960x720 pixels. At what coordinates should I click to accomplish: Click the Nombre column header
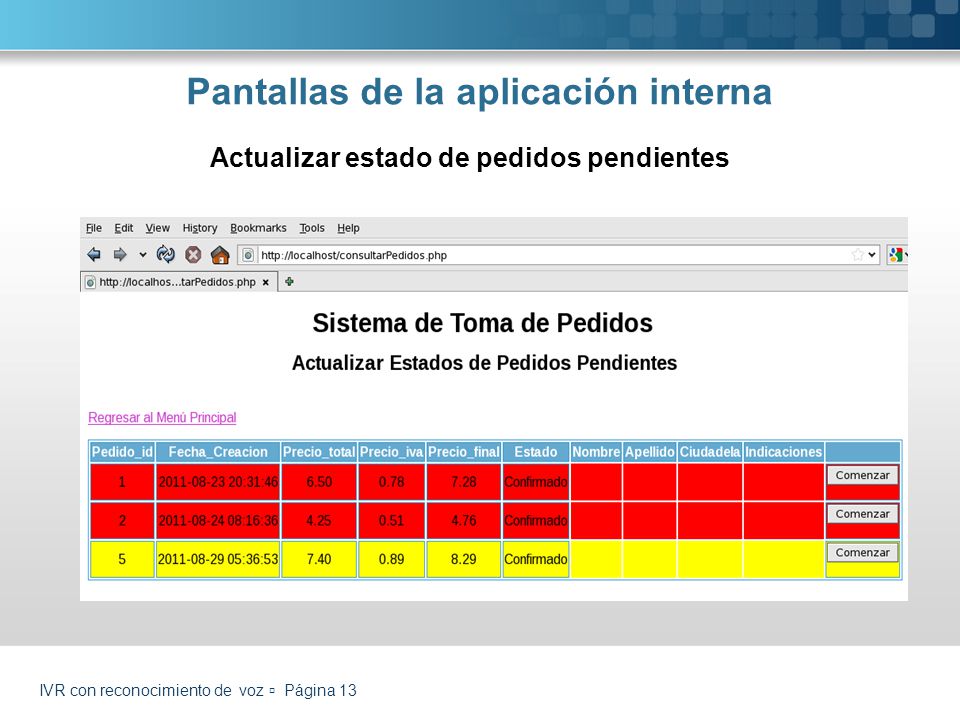click(x=596, y=452)
